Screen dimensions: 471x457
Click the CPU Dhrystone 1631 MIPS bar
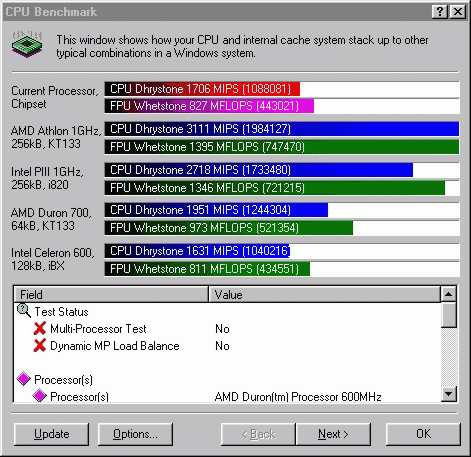coord(197,251)
